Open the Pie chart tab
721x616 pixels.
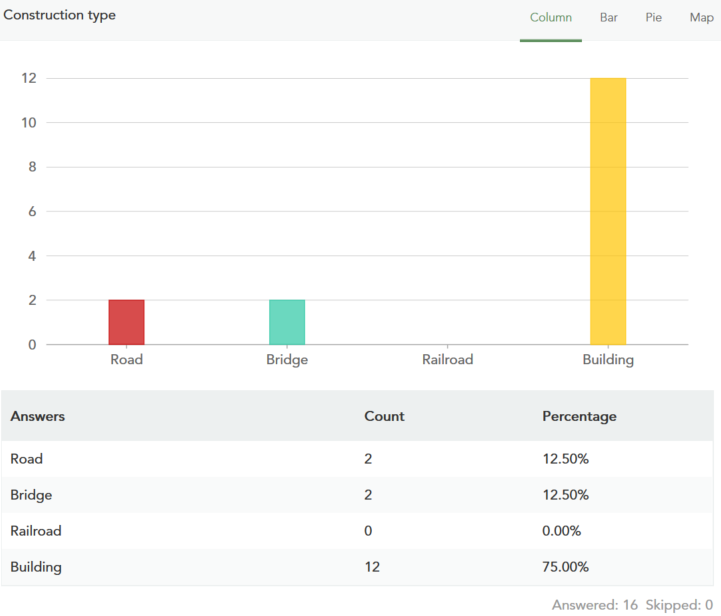[653, 17]
